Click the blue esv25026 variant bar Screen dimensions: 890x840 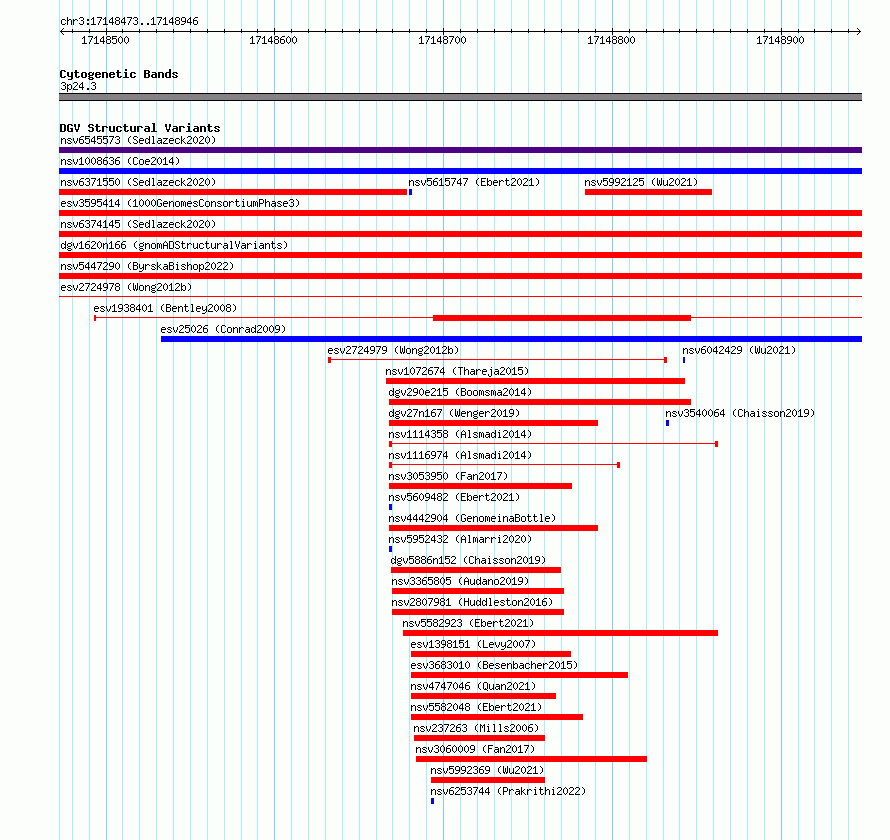(x=511, y=339)
